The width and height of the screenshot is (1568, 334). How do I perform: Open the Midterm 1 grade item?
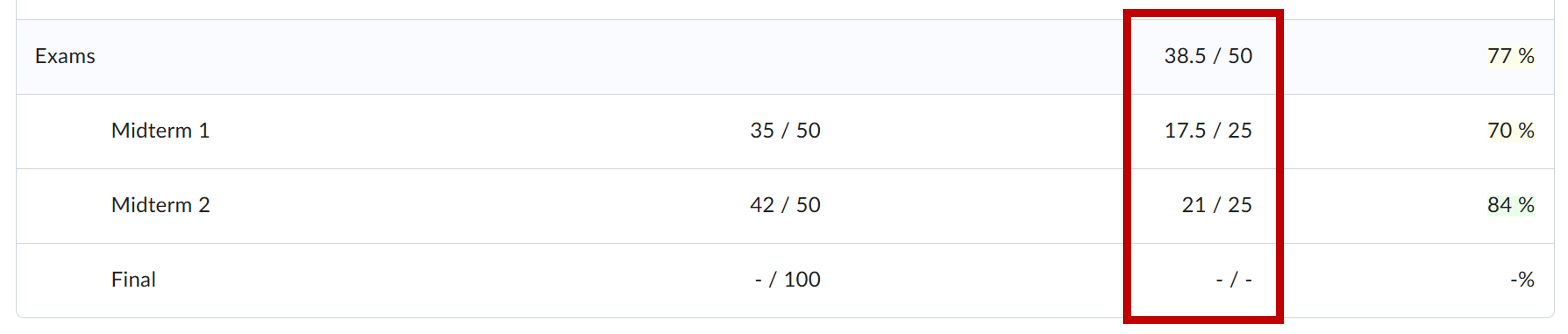point(160,130)
